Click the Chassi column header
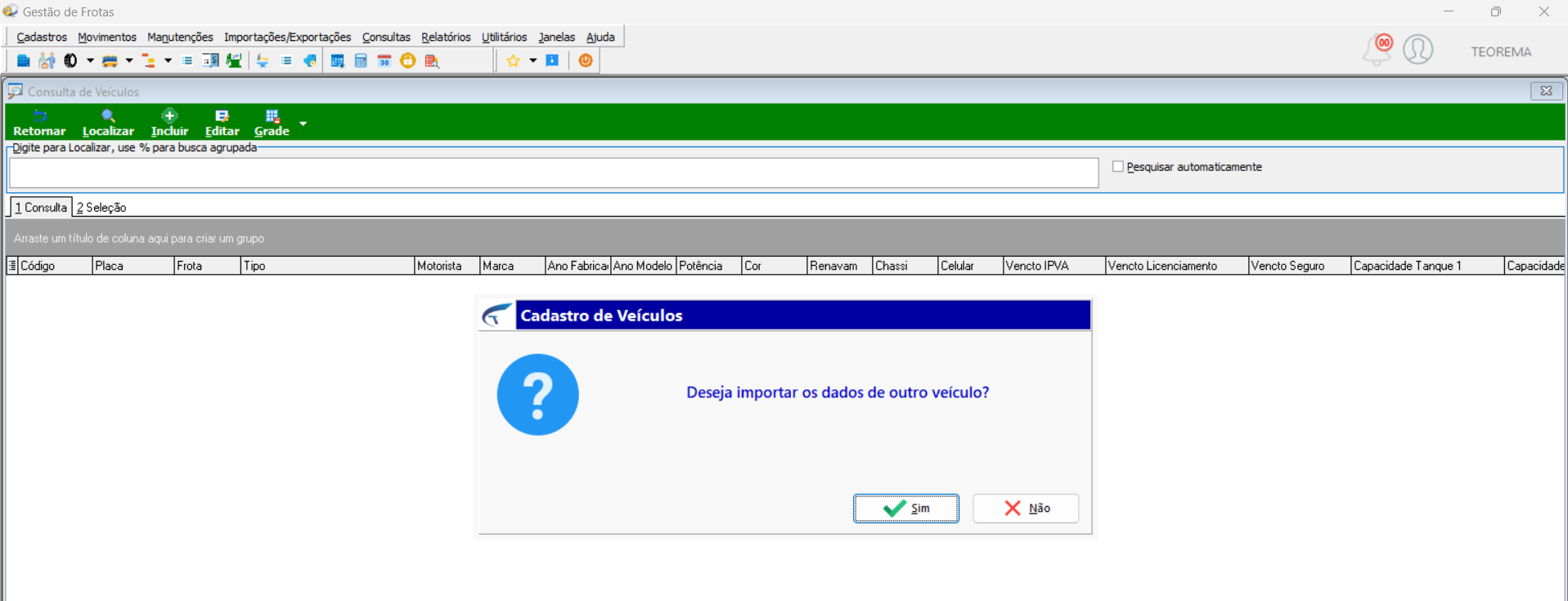 905,266
